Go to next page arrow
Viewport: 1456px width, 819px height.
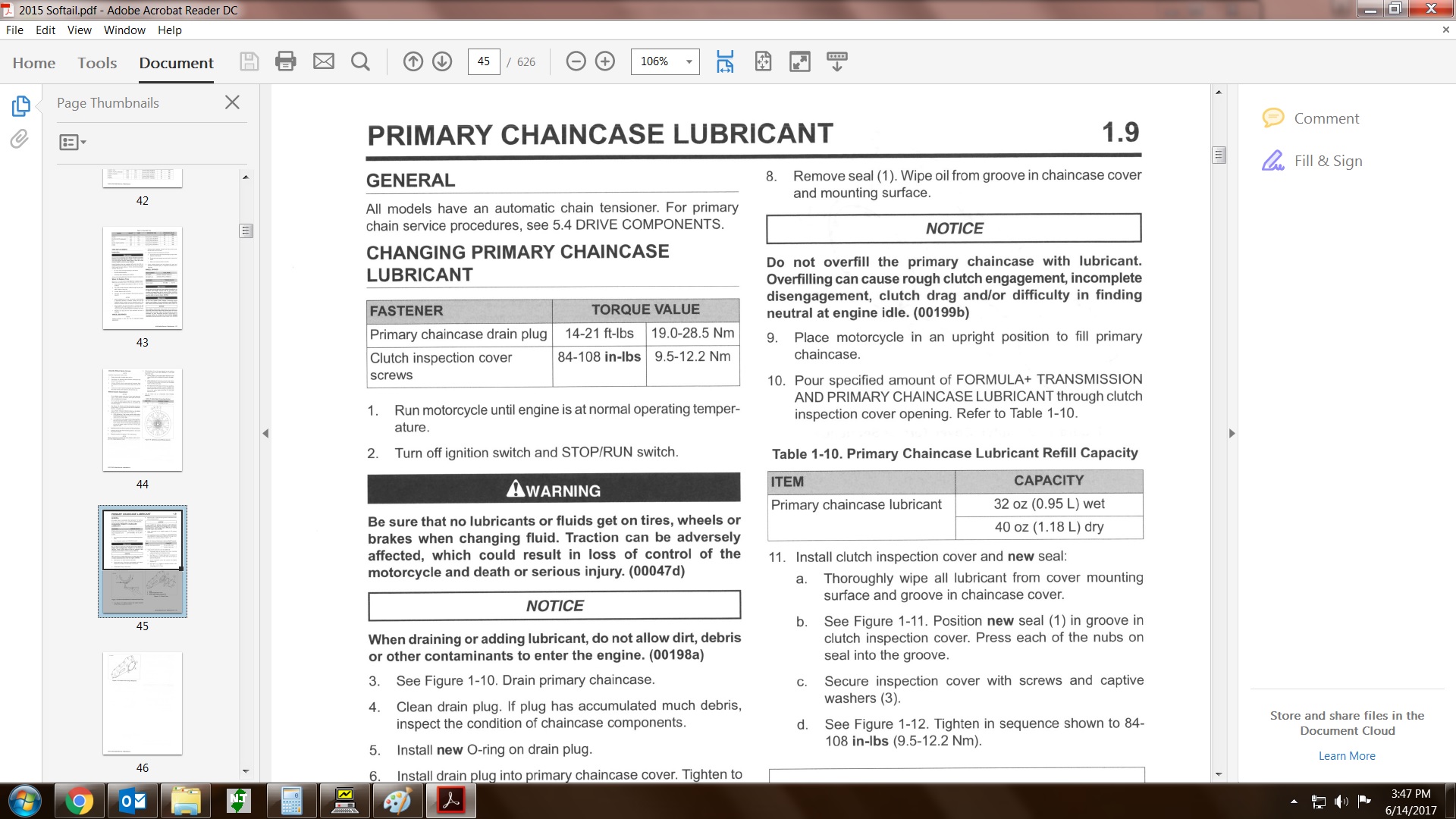click(442, 61)
